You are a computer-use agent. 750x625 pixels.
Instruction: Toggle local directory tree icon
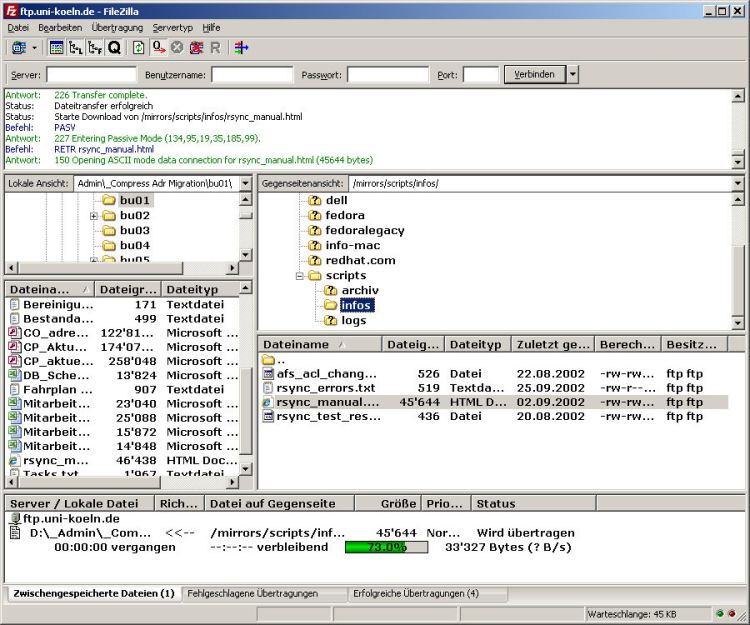coord(76,48)
